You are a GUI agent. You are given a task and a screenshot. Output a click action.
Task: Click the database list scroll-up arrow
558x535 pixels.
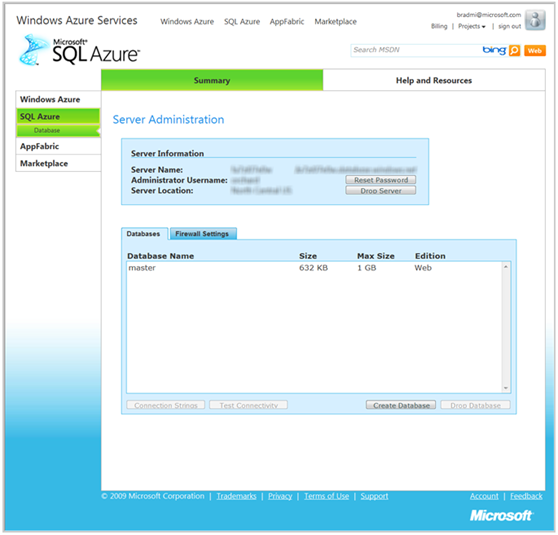click(x=506, y=267)
